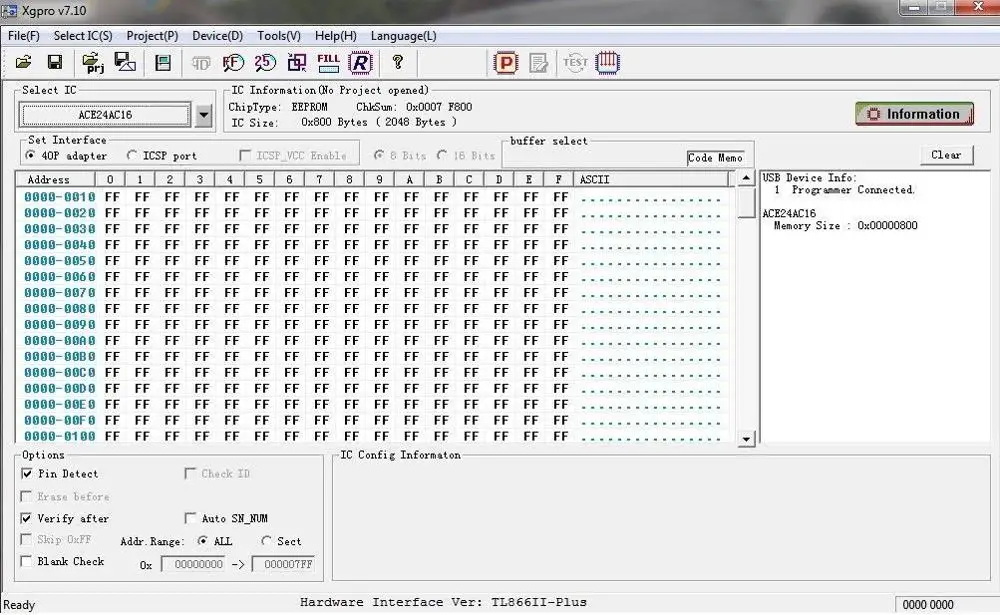Image resolution: width=1000 pixels, height=615 pixels.
Task: Click the address row 0000-00A0
Action: (59, 340)
